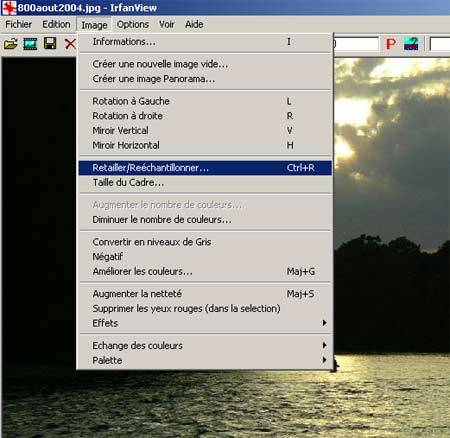Screen dimensions: 450x438
Task: Select Créer une image Panorama...
Action: pos(205,79)
